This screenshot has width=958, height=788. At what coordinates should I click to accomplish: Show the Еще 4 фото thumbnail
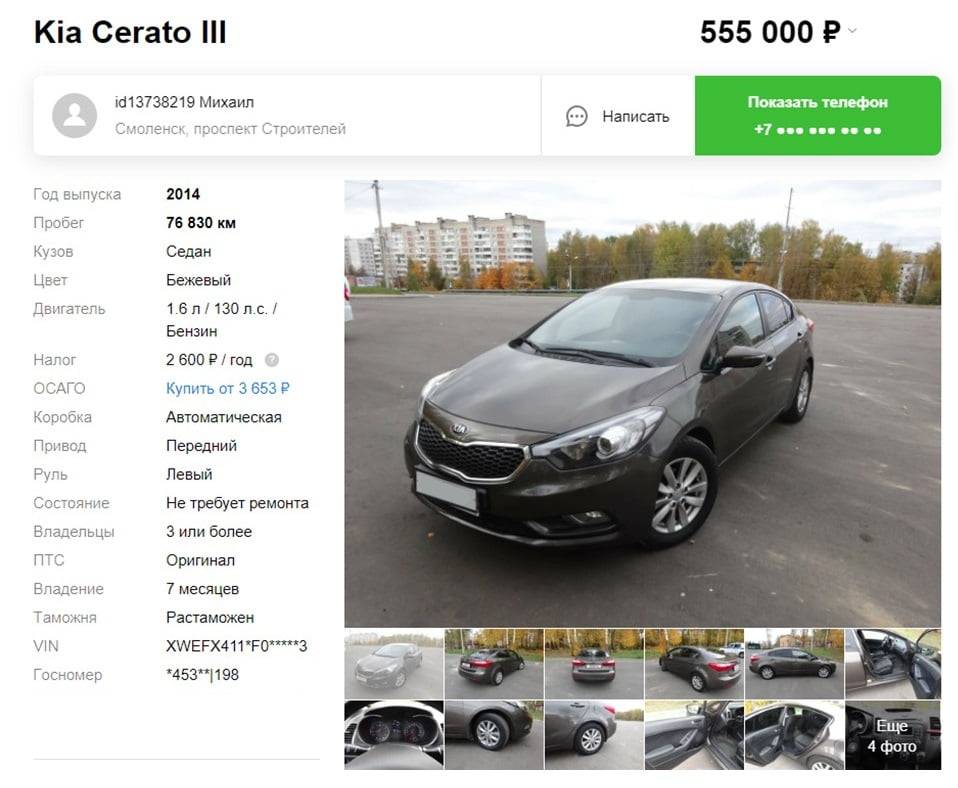coord(893,735)
